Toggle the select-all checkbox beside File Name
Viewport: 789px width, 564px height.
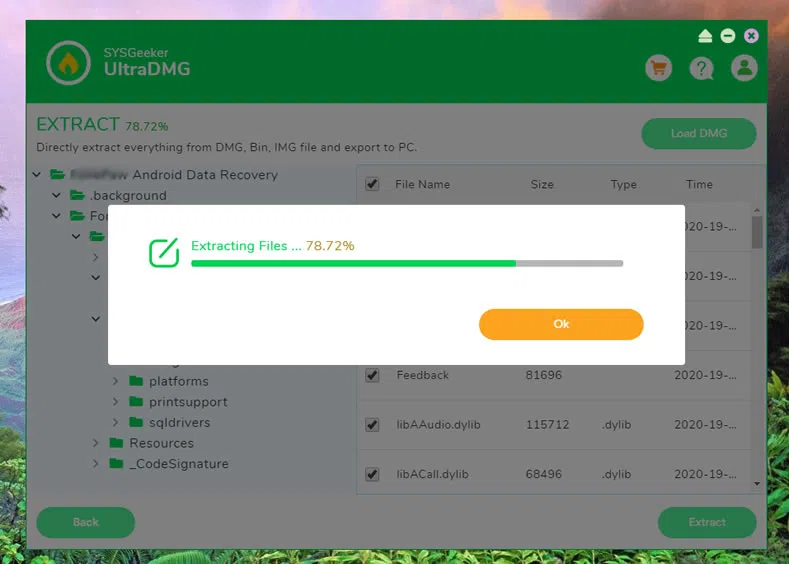(372, 184)
